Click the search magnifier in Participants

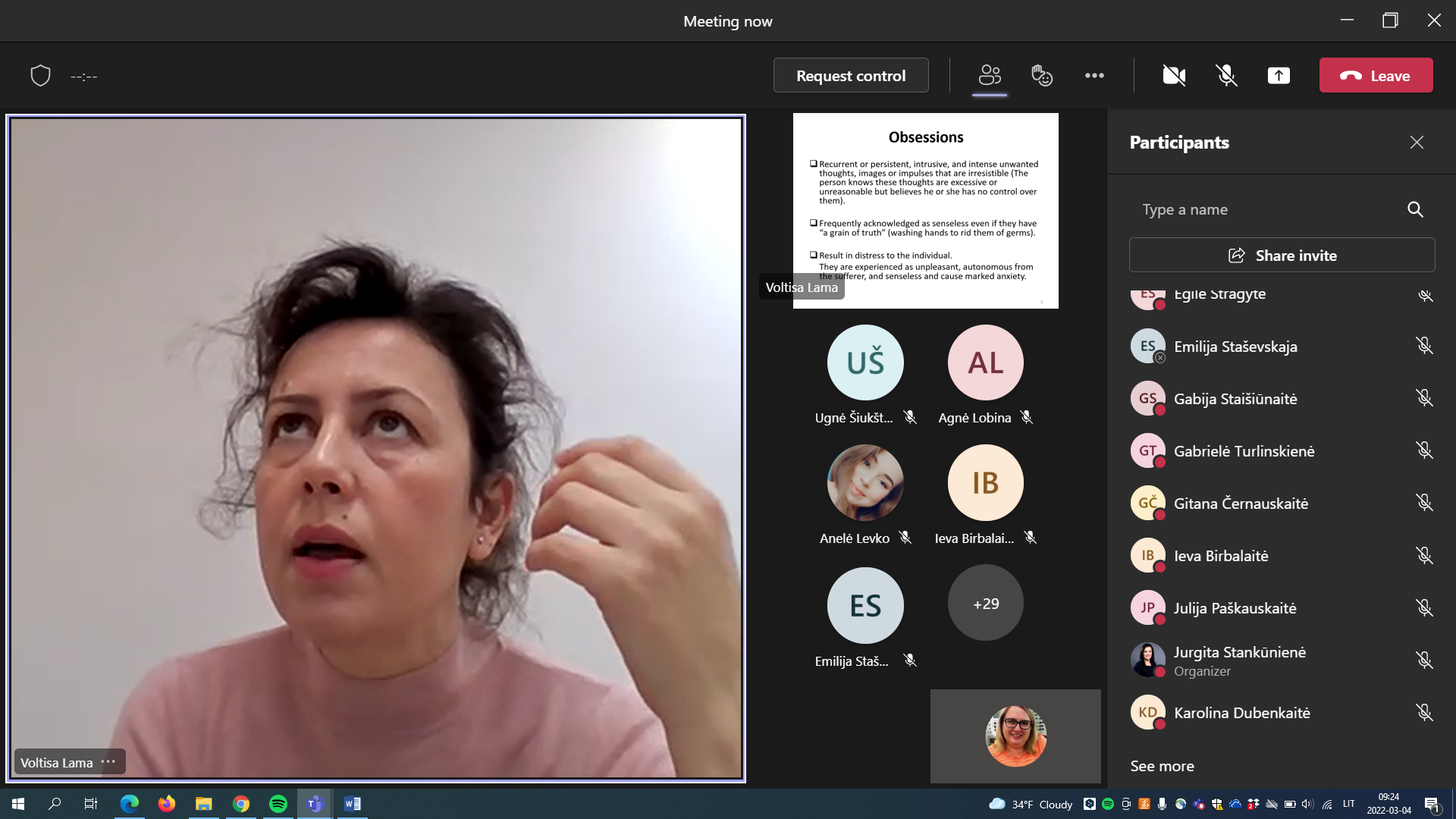(1415, 209)
